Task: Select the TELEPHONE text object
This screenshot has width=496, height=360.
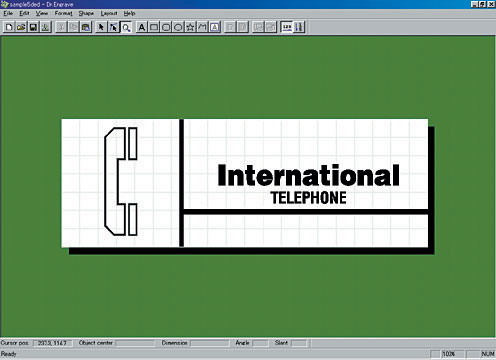Action: pos(308,198)
